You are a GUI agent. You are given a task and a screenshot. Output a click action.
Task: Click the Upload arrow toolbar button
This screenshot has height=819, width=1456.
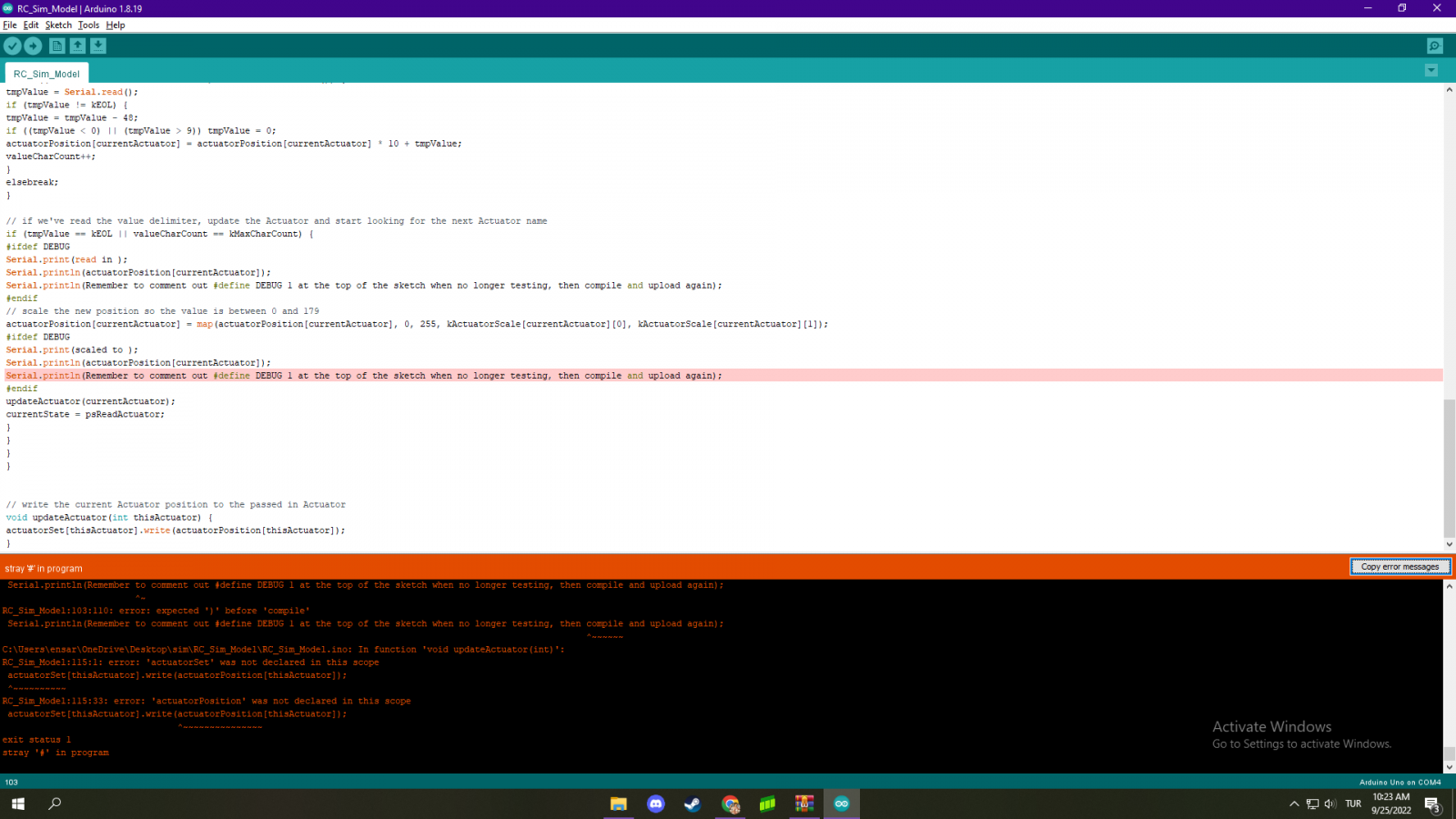point(34,45)
